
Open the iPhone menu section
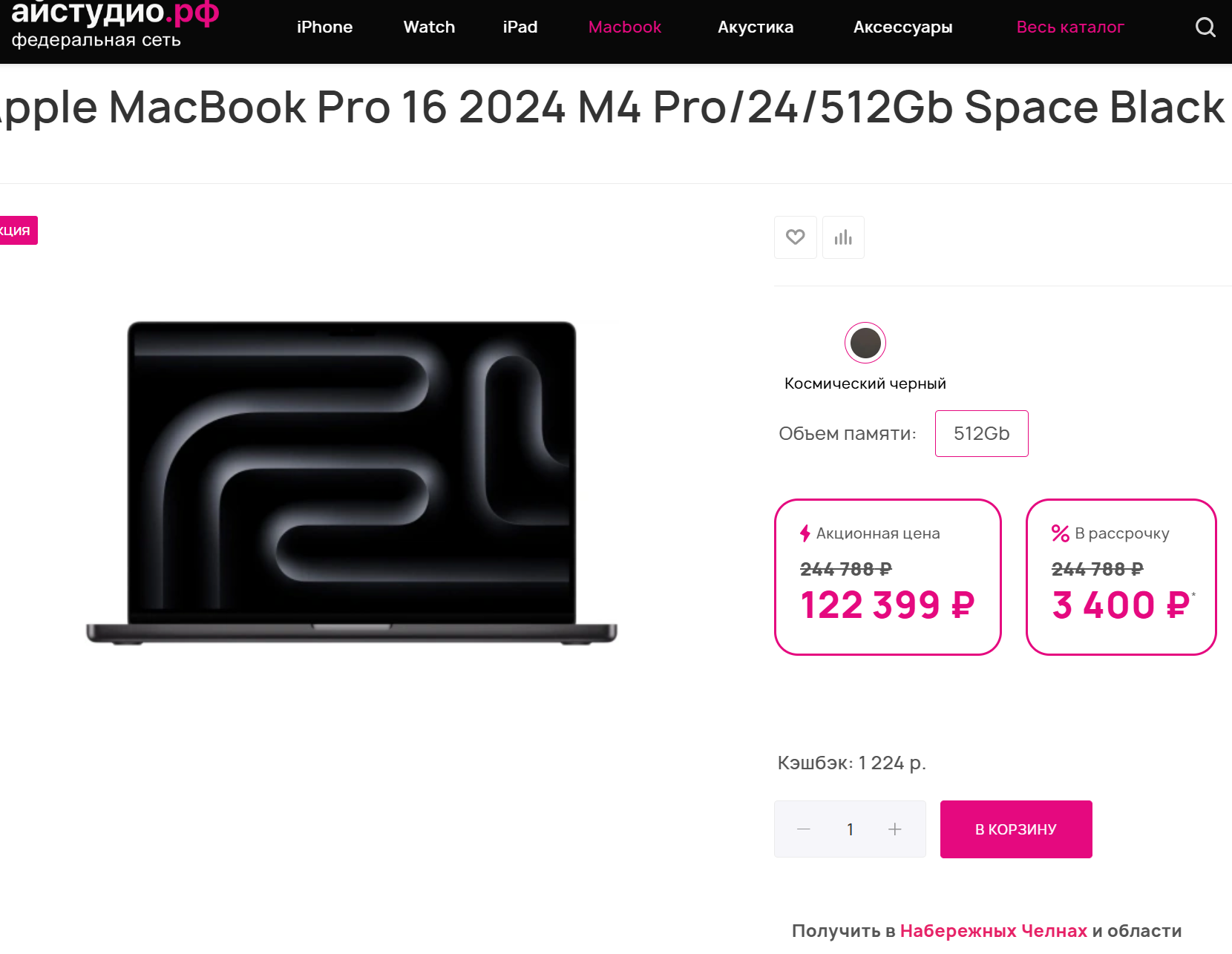[324, 27]
